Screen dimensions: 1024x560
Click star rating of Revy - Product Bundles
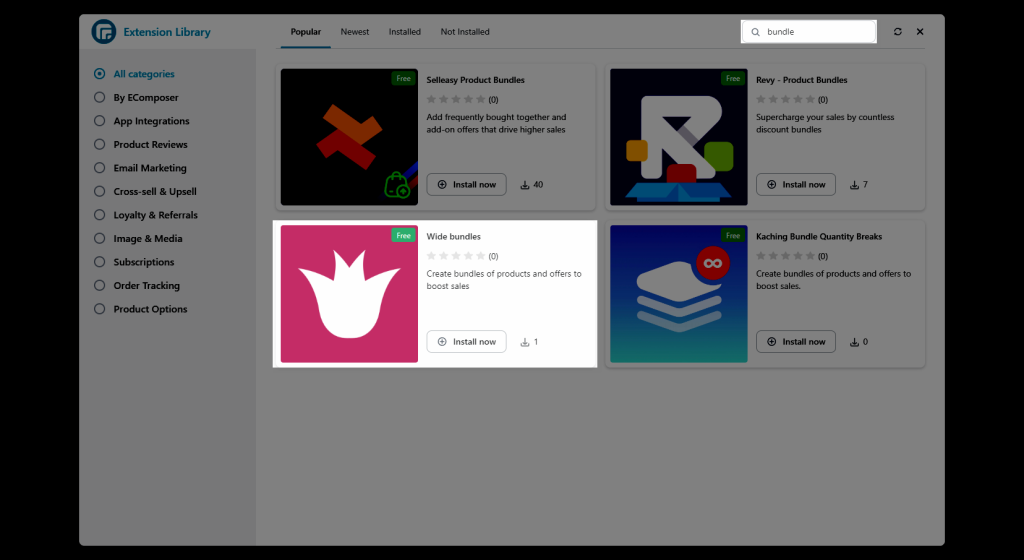[786, 99]
